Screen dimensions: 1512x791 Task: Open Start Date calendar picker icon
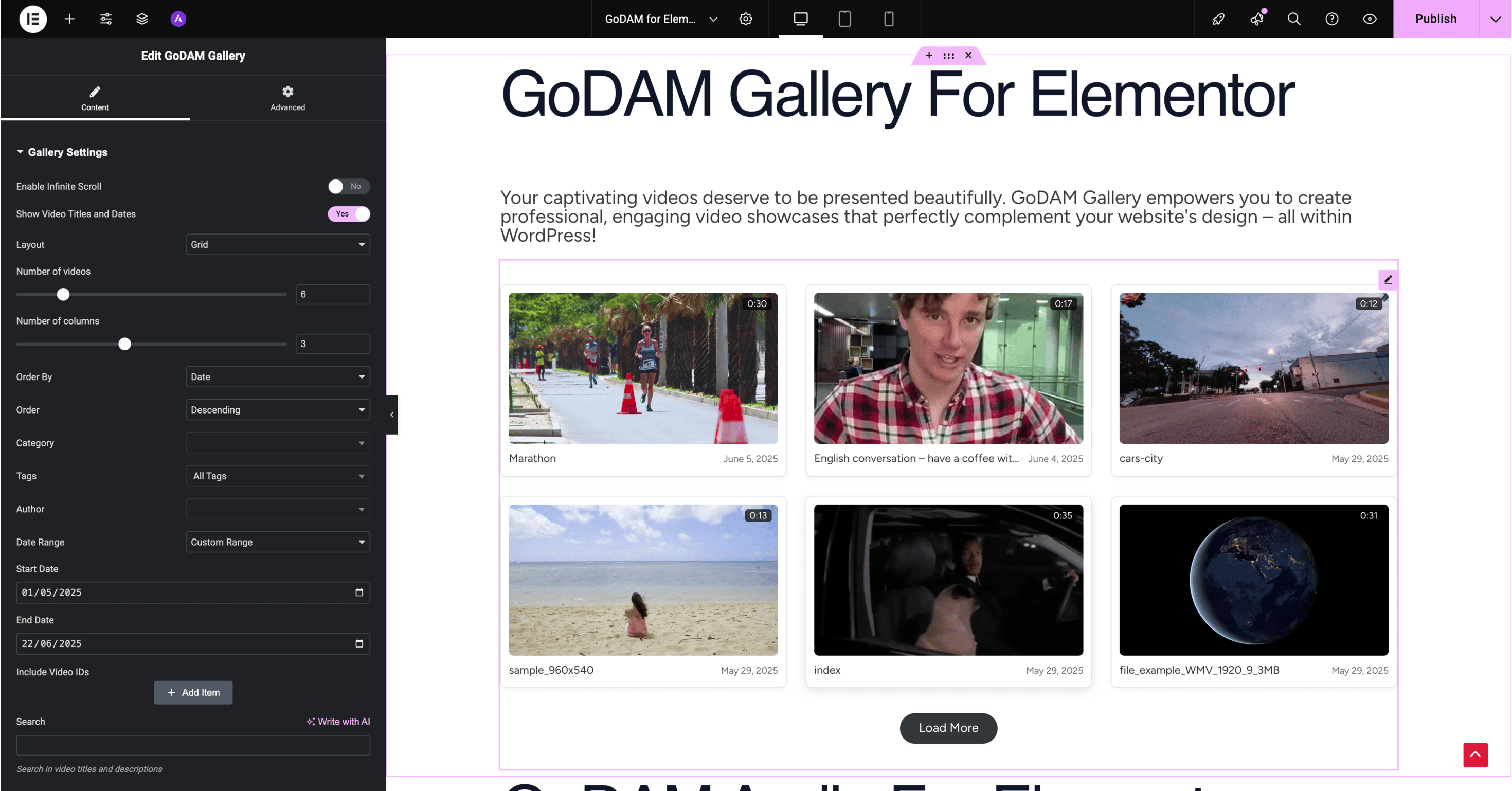pos(359,592)
